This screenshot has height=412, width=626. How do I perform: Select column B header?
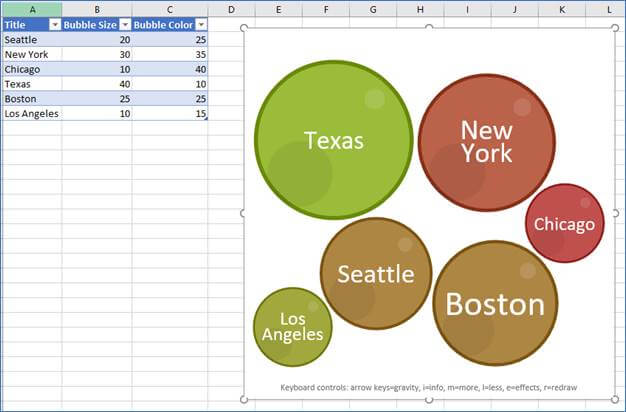click(97, 10)
